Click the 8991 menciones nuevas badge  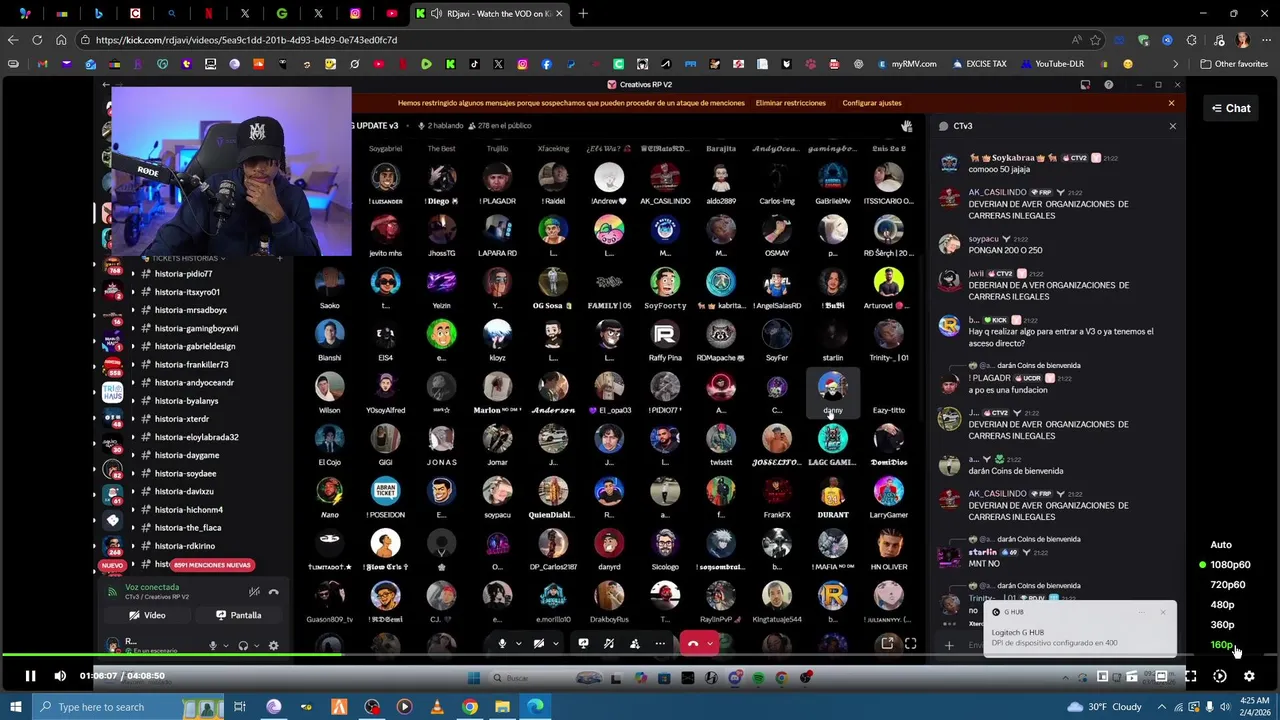point(212,565)
